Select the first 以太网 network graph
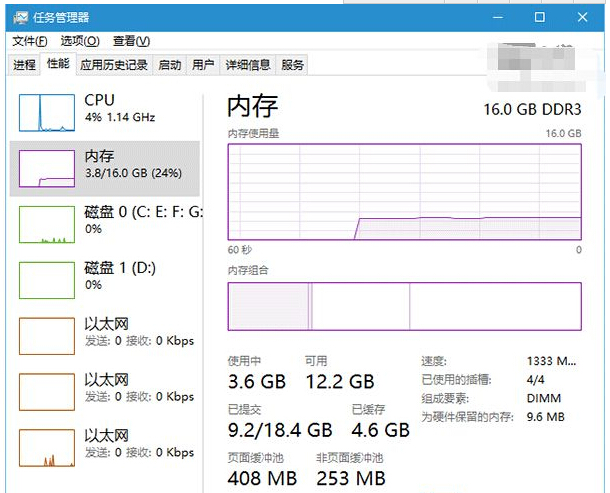Image resolution: width=610 pixels, height=493 pixels. [47, 336]
